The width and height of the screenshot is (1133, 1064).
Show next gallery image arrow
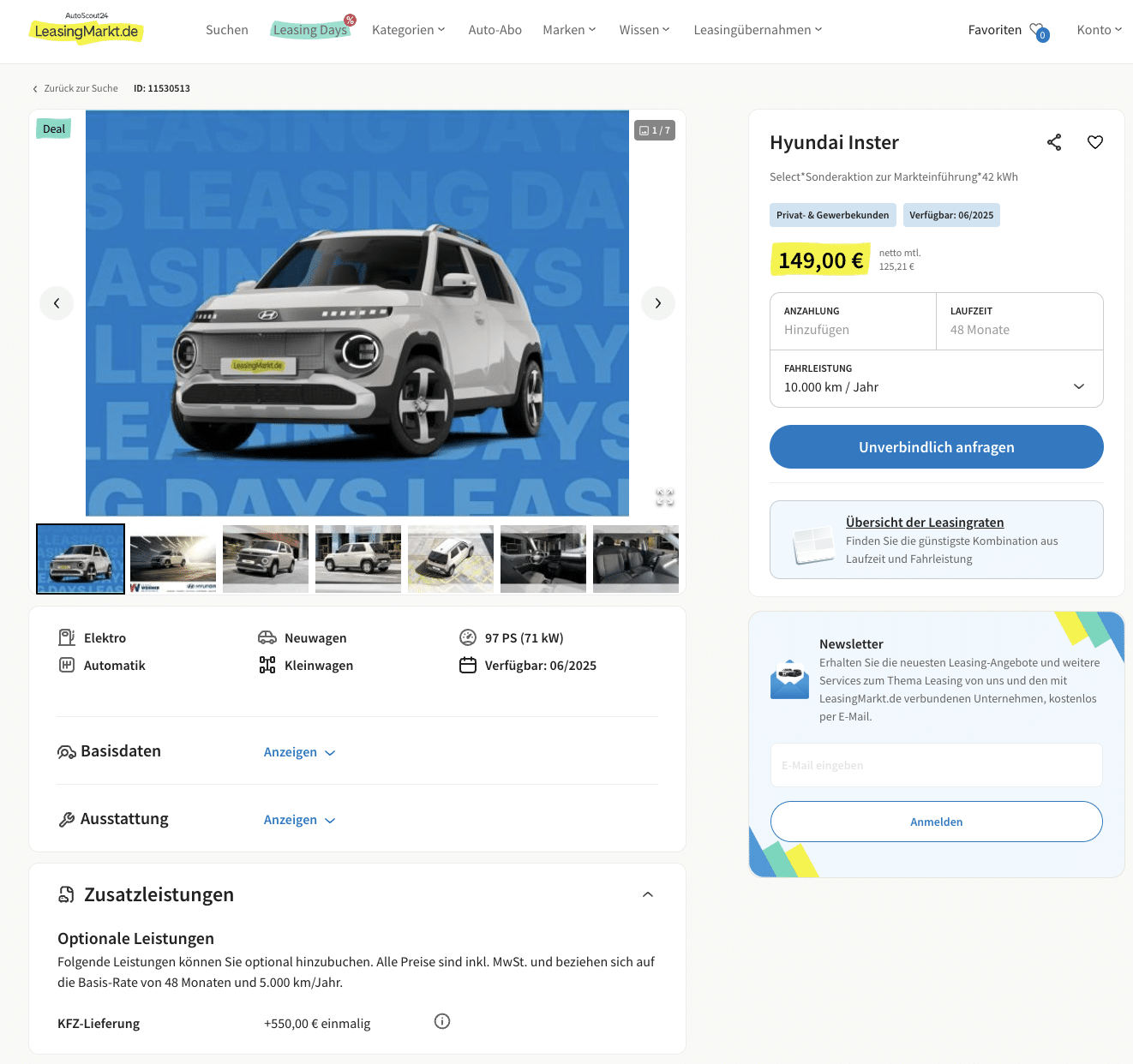[658, 303]
